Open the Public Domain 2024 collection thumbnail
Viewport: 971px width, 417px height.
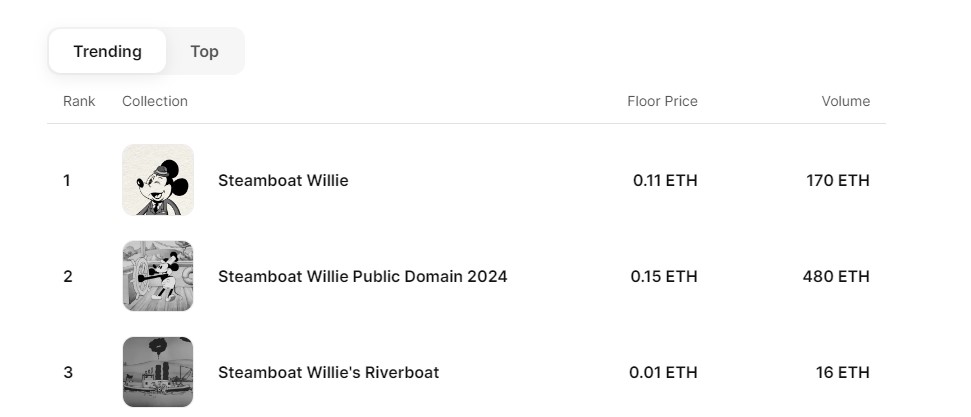coord(158,276)
